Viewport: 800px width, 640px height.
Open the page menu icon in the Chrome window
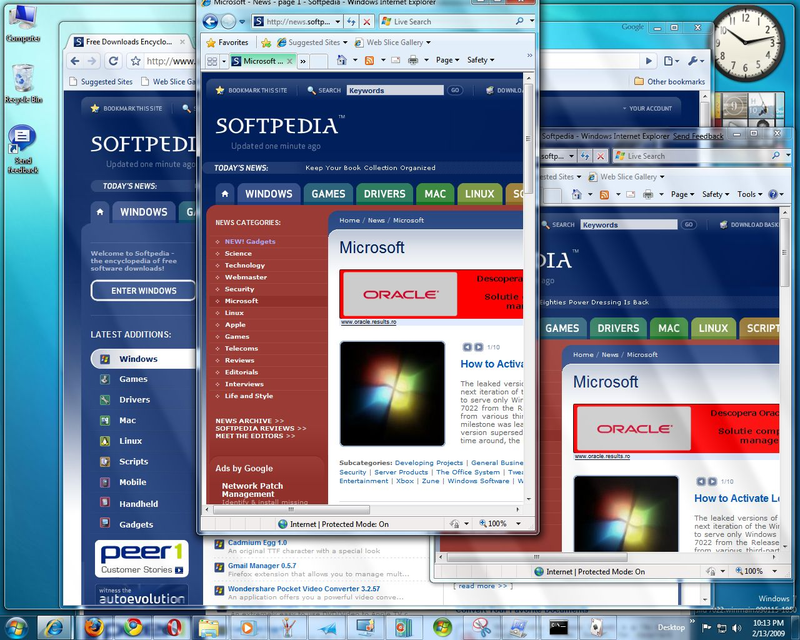pyautogui.click(x=670, y=61)
